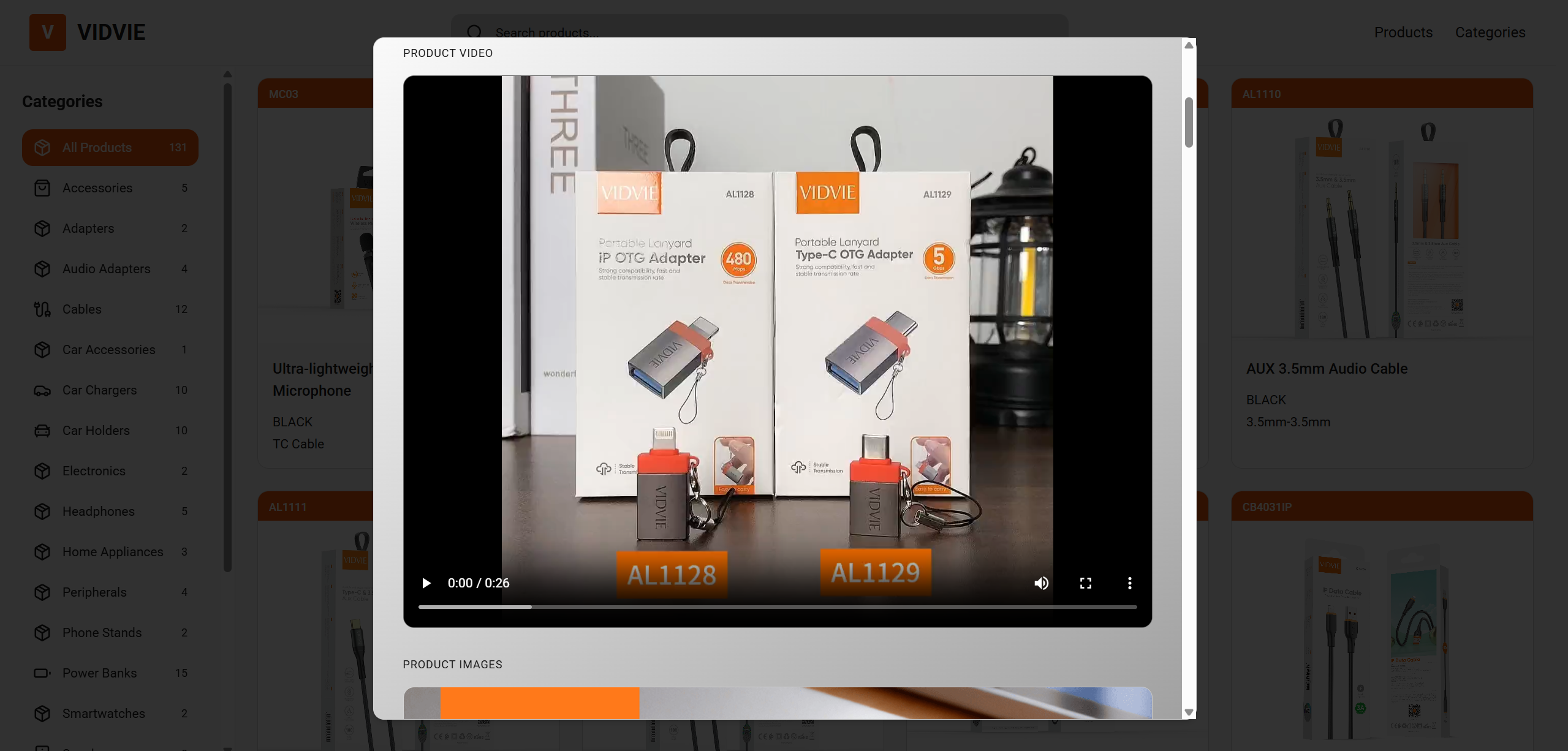Choose the Smartwatches category

[x=110, y=714]
